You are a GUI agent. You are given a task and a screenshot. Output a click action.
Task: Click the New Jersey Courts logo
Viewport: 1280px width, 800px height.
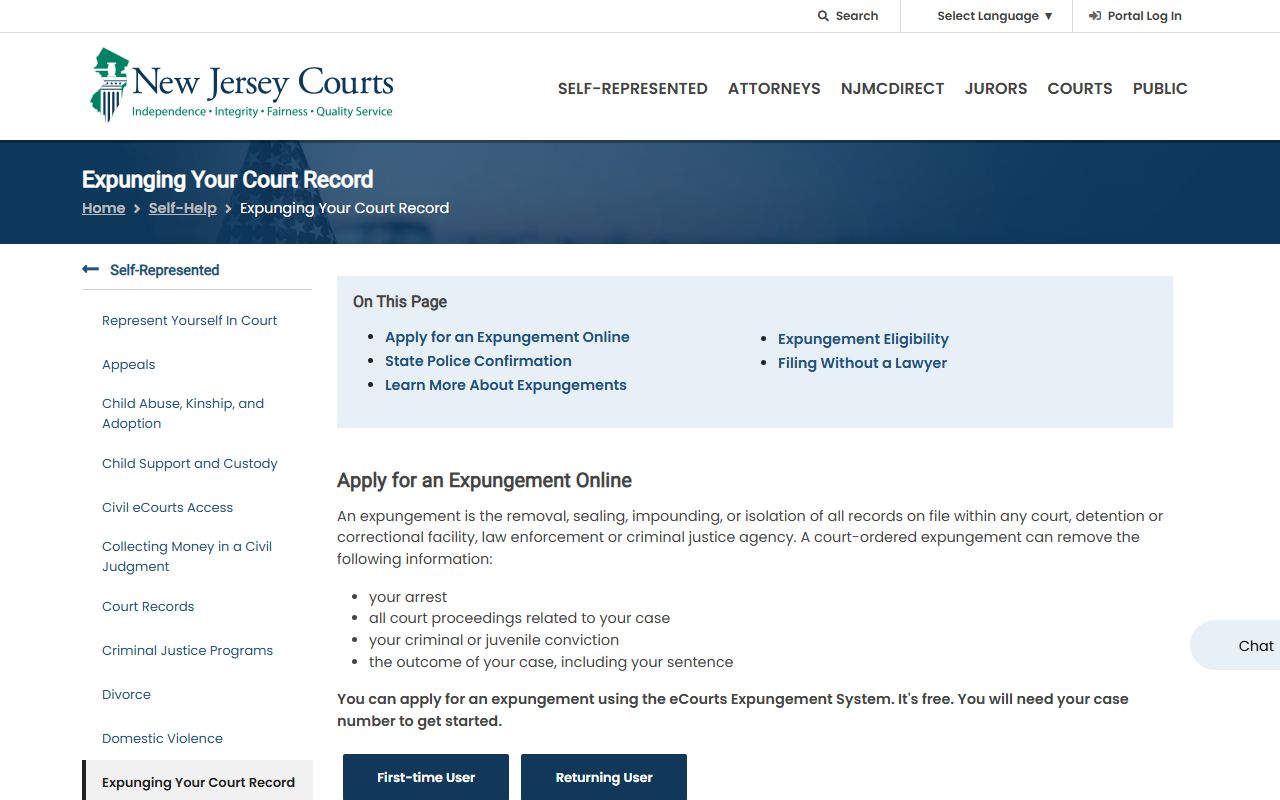(x=241, y=85)
